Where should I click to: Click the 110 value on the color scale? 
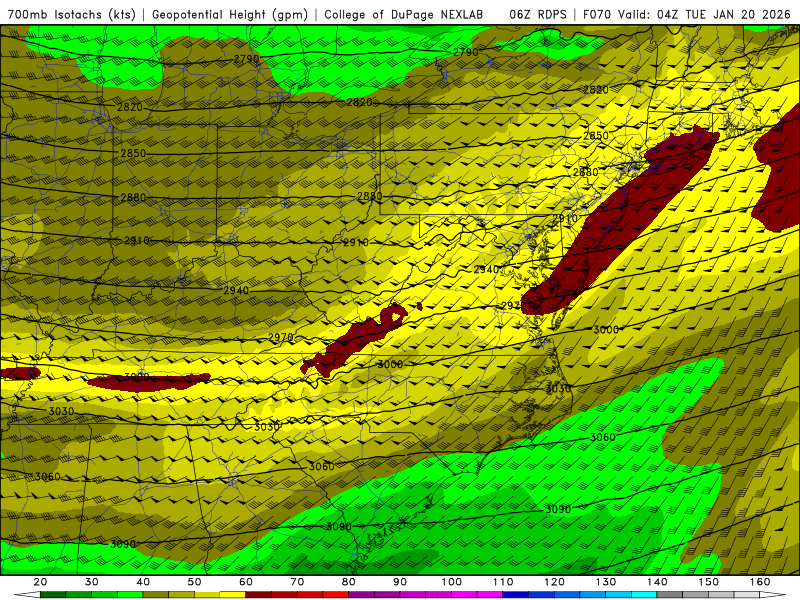503,582
